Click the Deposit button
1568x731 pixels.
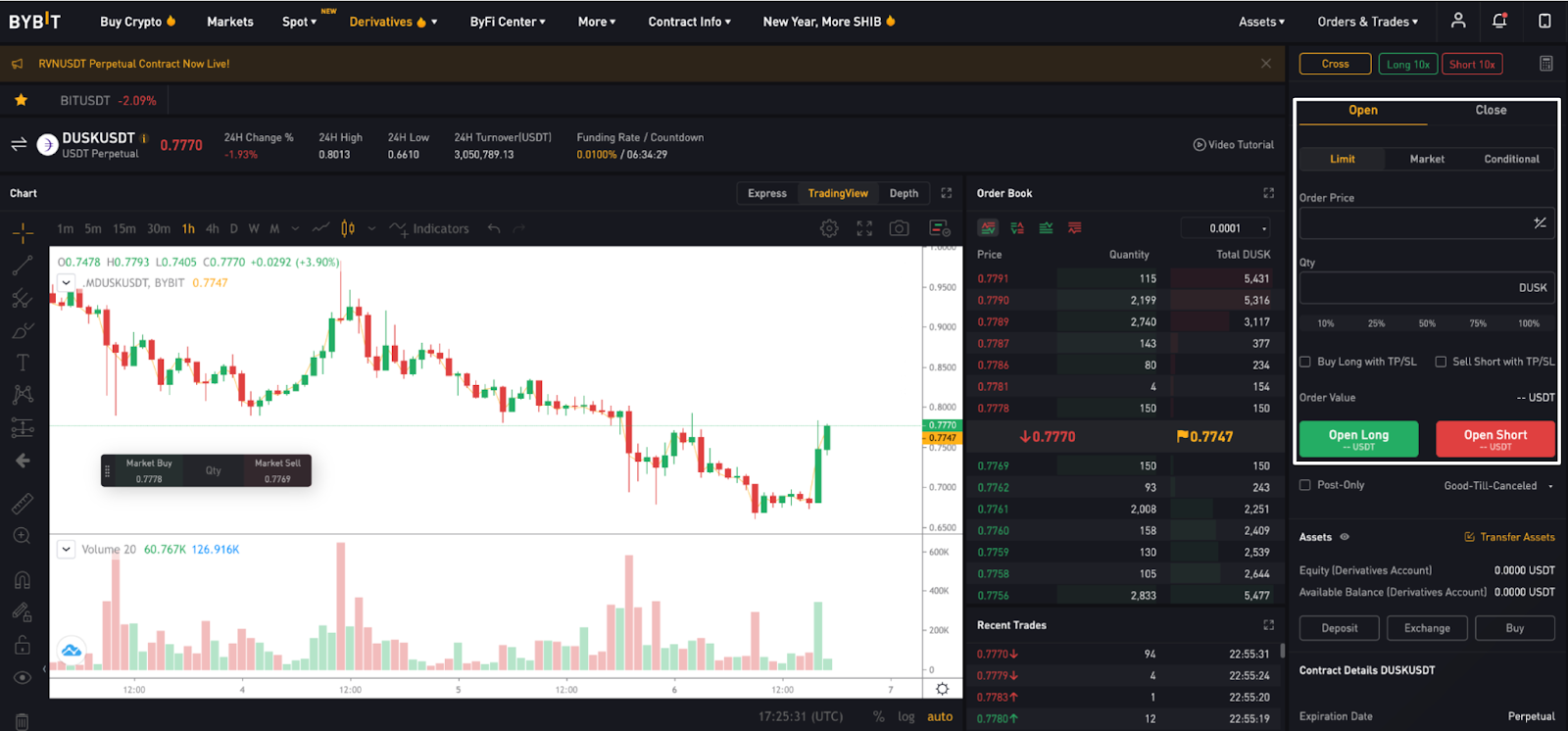(1340, 628)
